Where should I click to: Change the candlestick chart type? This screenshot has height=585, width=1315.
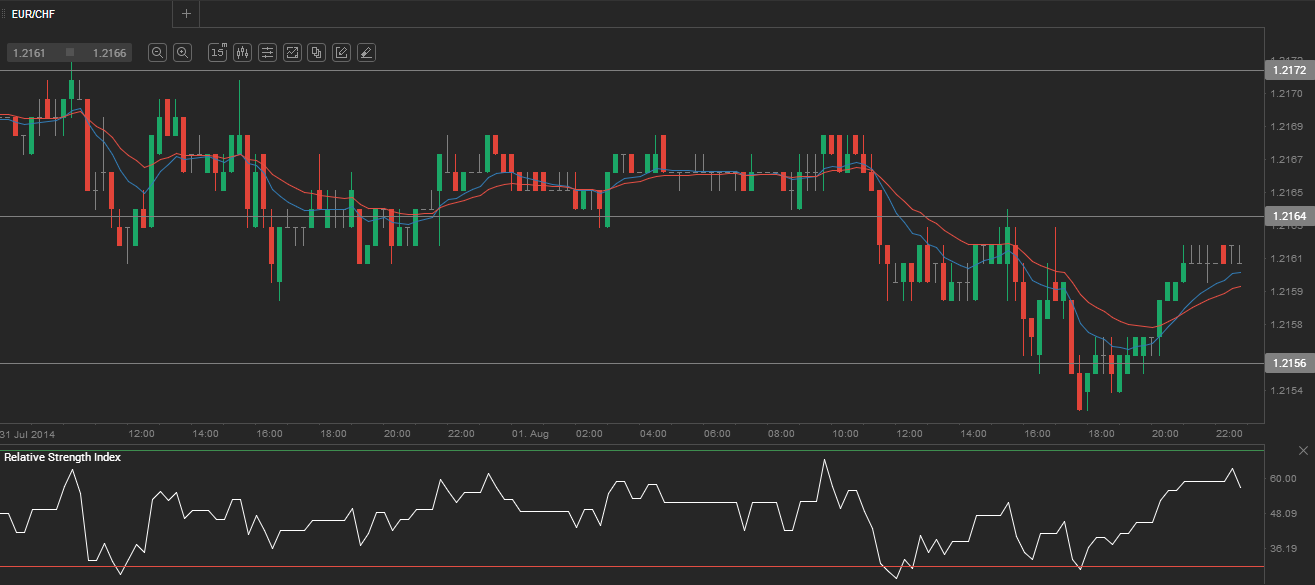[242, 53]
